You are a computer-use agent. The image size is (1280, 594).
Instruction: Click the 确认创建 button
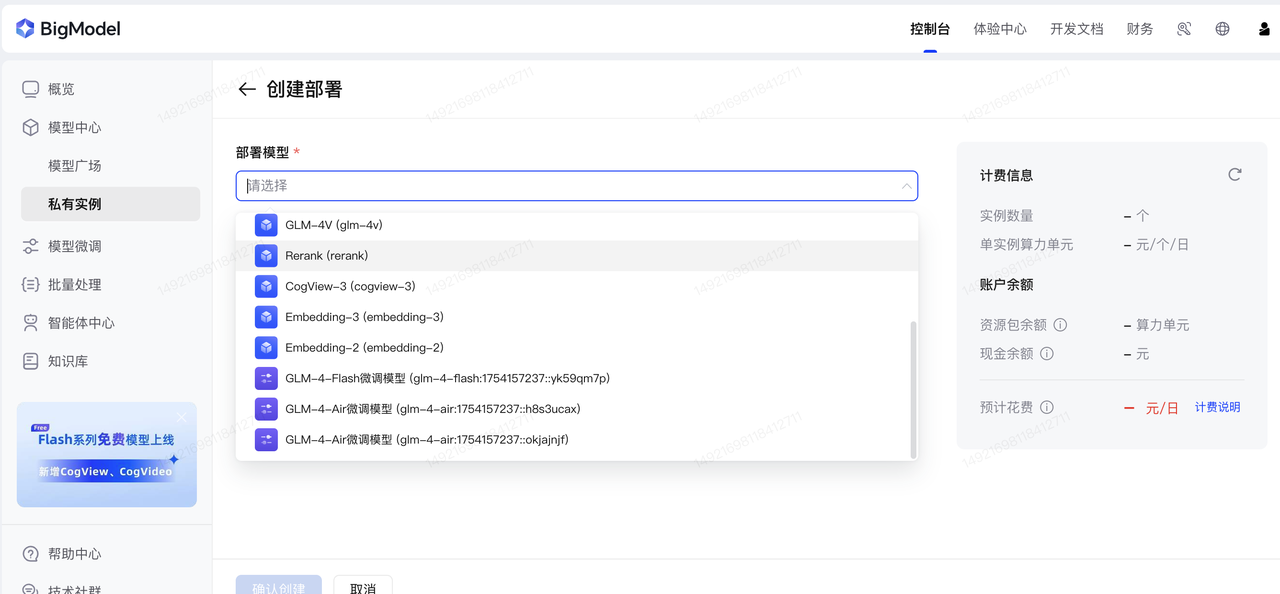click(279, 587)
